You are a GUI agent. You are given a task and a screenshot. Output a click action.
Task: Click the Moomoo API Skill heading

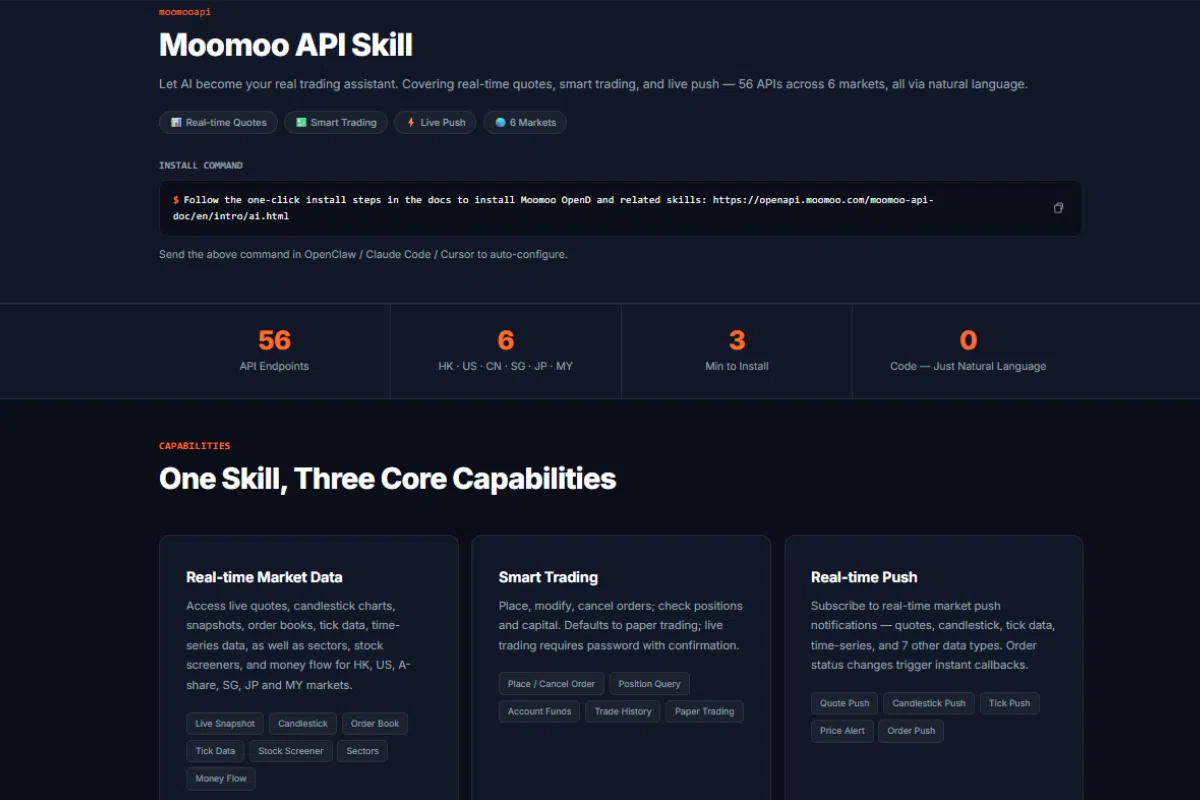pos(286,45)
